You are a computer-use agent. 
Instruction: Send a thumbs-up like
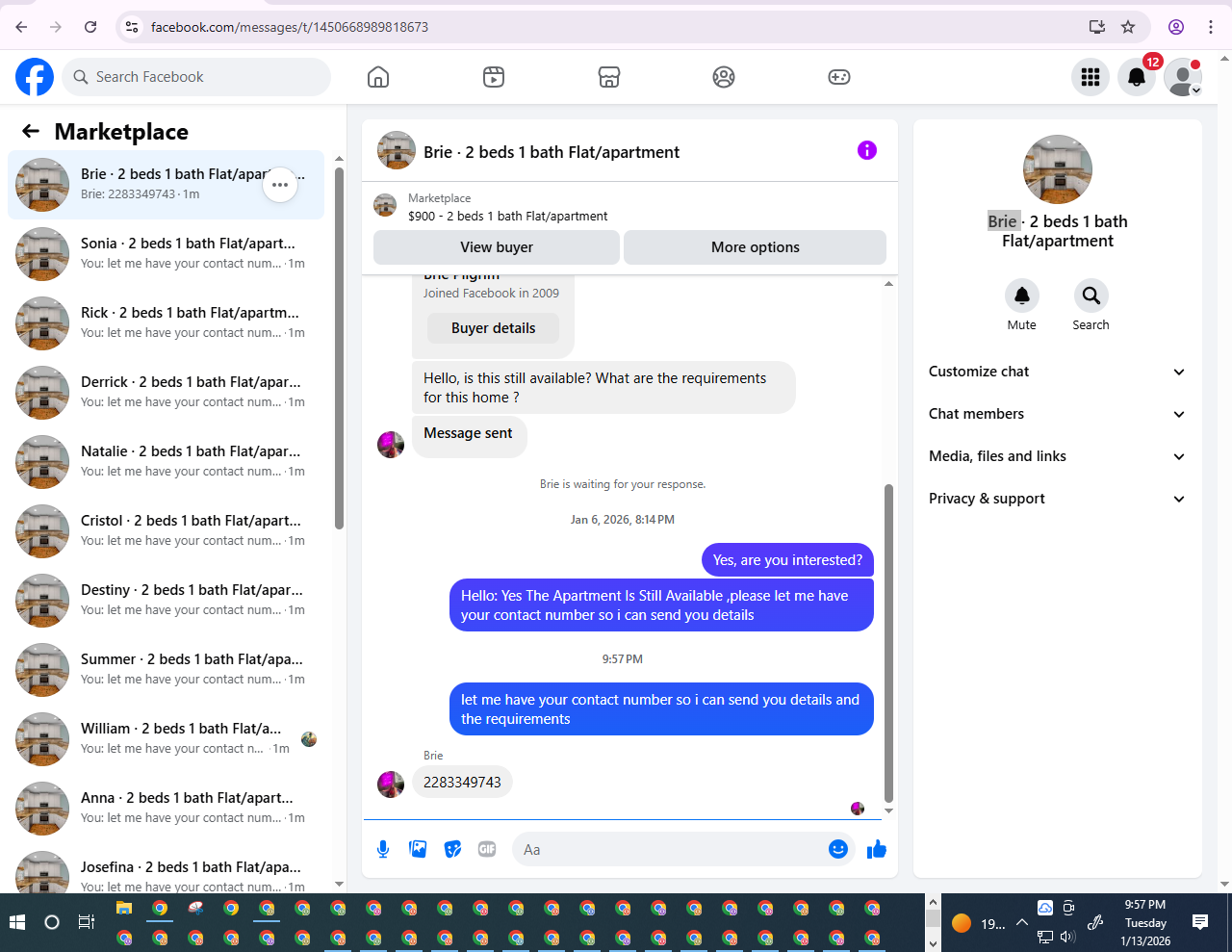coord(877,849)
